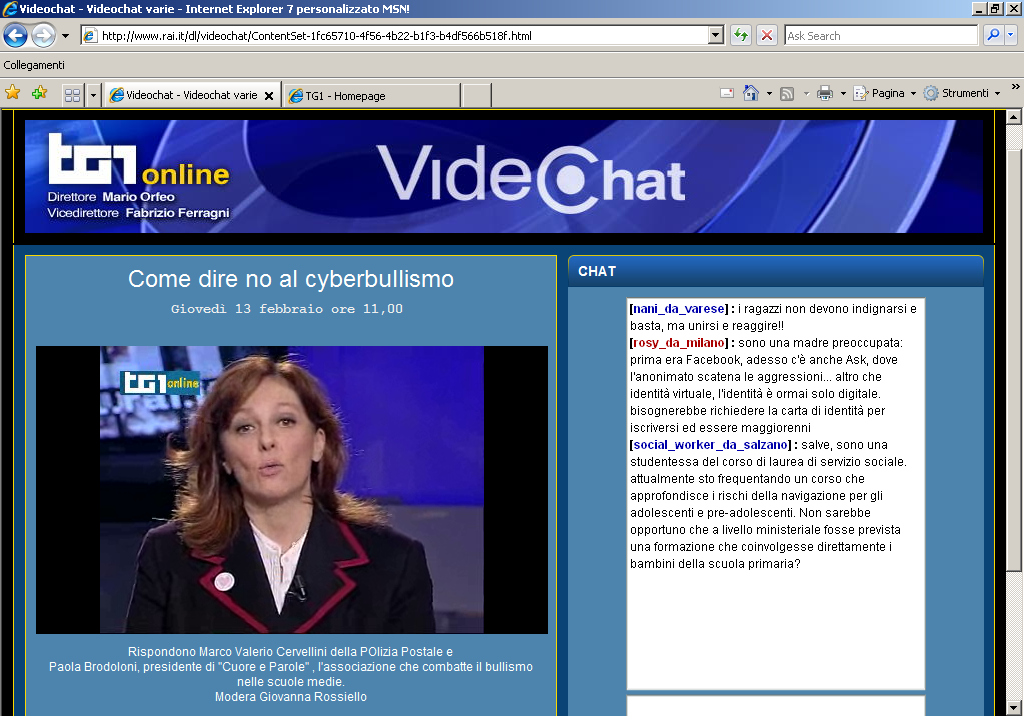This screenshot has width=1024, height=716.
Task: Expand the address bar history dropdown
Action: [716, 36]
